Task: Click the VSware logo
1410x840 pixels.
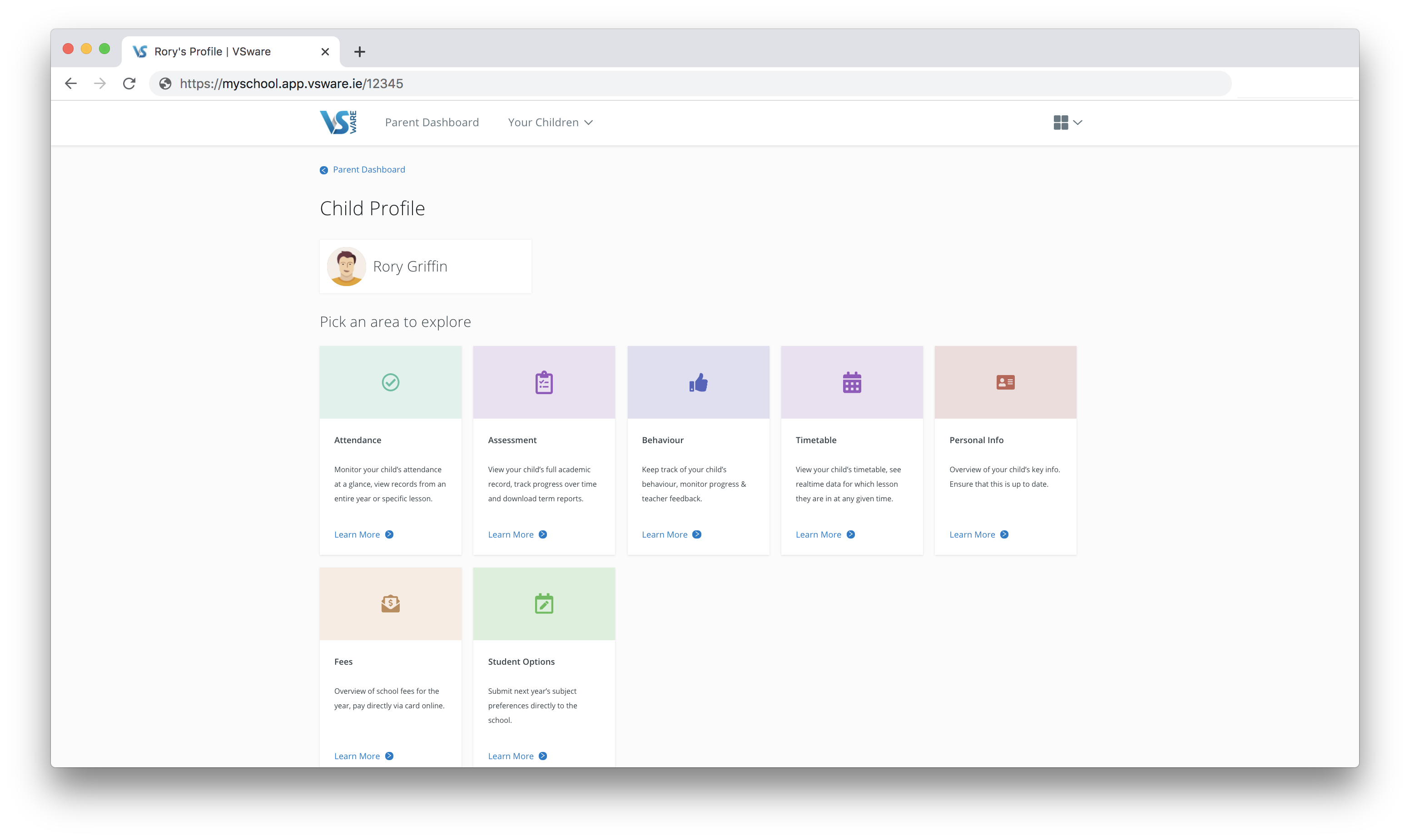Action: point(338,122)
